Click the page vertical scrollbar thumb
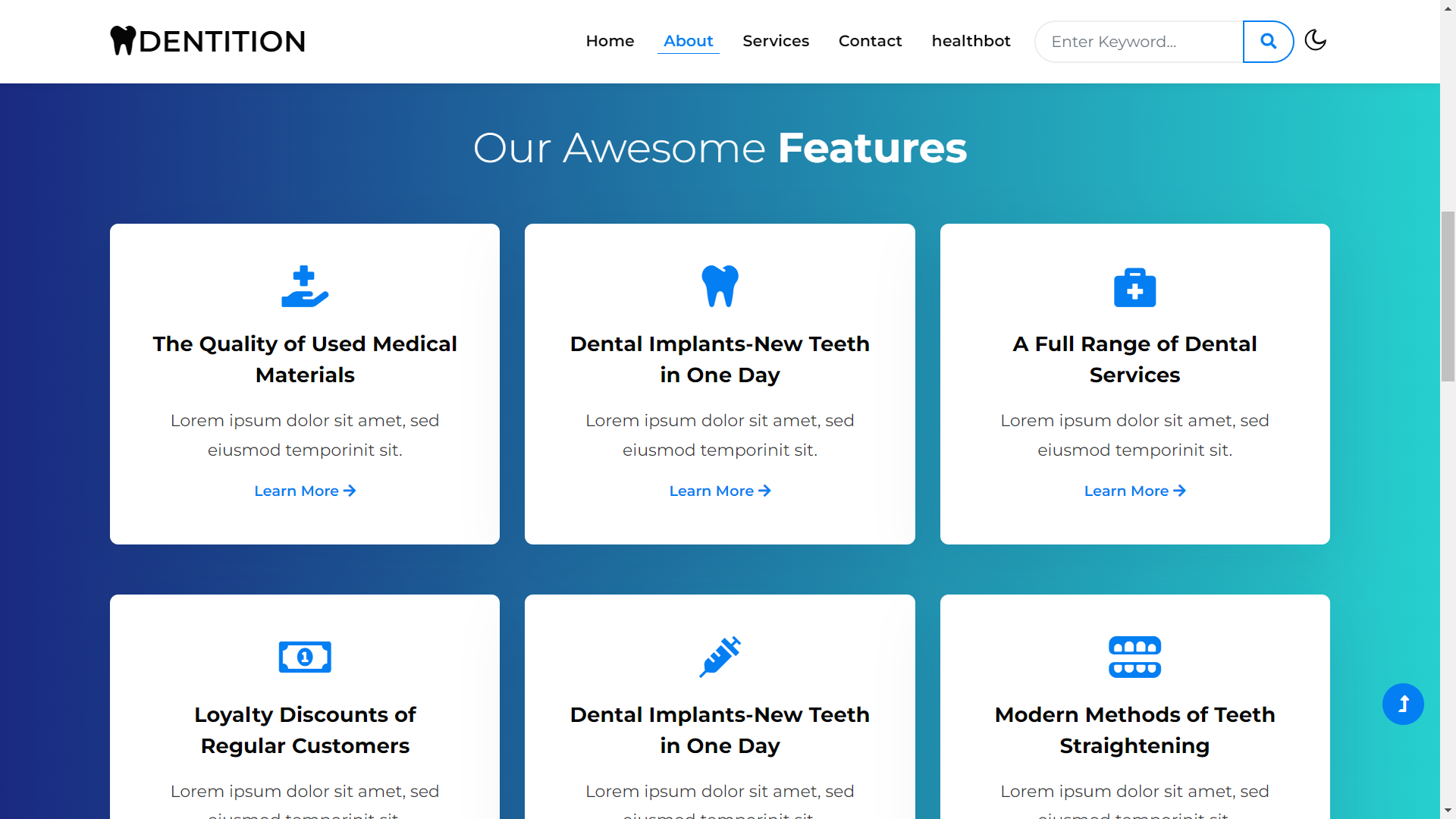1456x819 pixels. (1448, 296)
